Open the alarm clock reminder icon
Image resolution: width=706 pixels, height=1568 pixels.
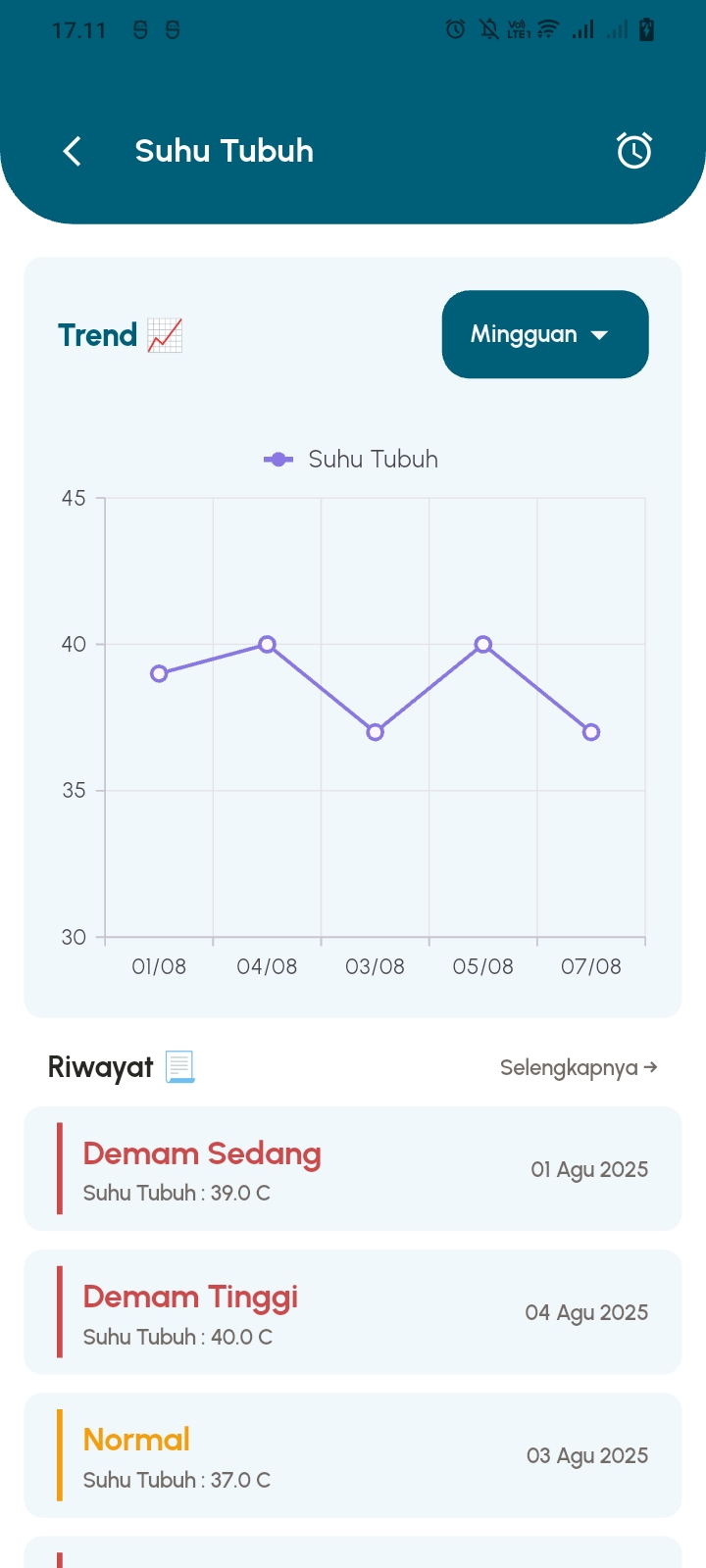pyautogui.click(x=634, y=151)
